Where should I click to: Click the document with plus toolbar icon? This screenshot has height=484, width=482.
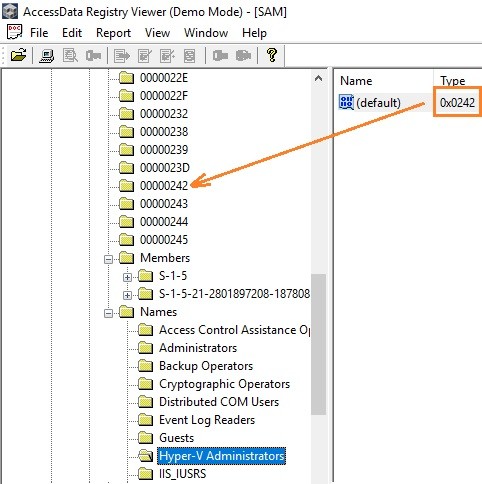167,55
